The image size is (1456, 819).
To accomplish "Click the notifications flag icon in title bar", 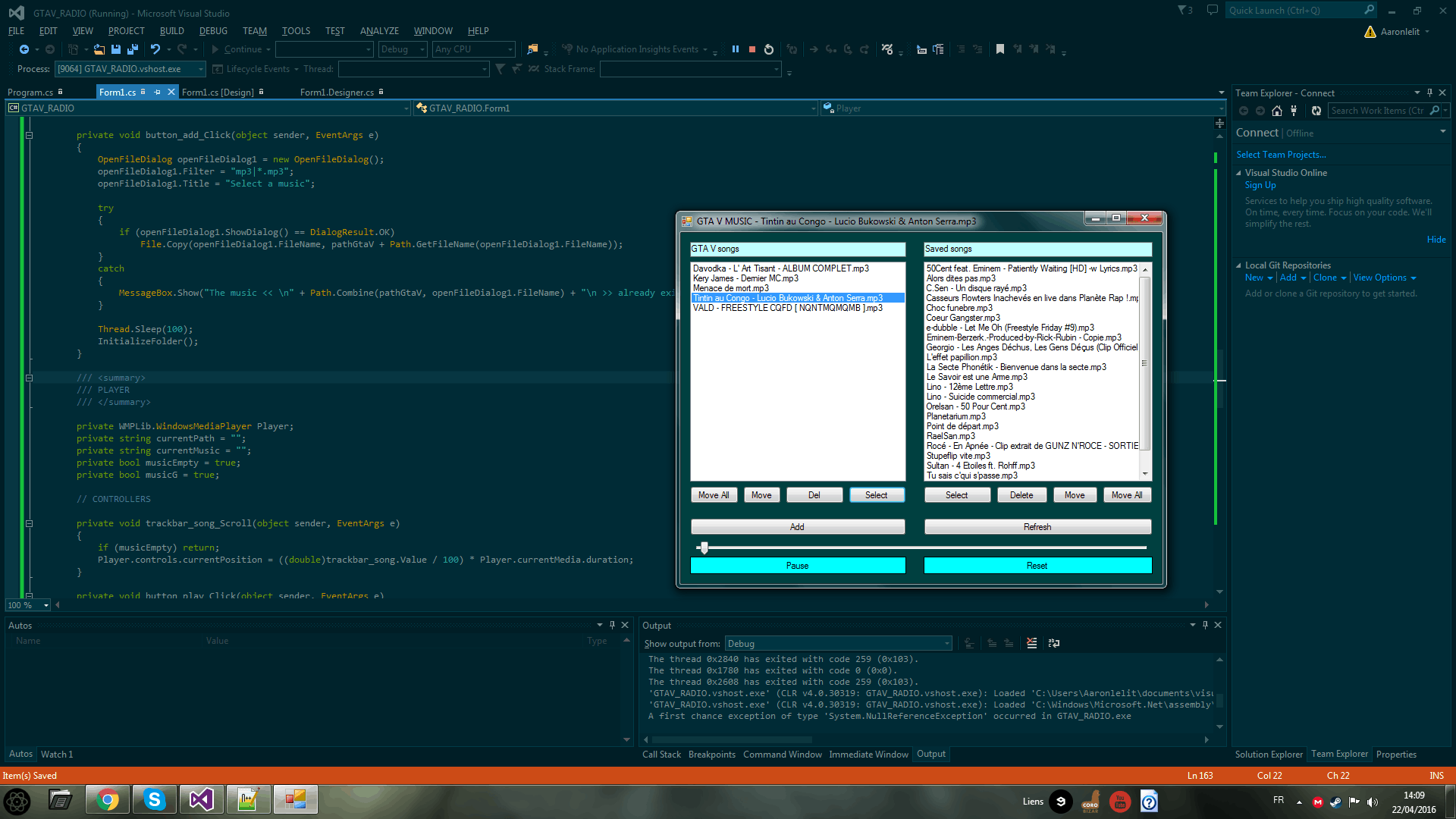I will pyautogui.click(x=1185, y=10).
